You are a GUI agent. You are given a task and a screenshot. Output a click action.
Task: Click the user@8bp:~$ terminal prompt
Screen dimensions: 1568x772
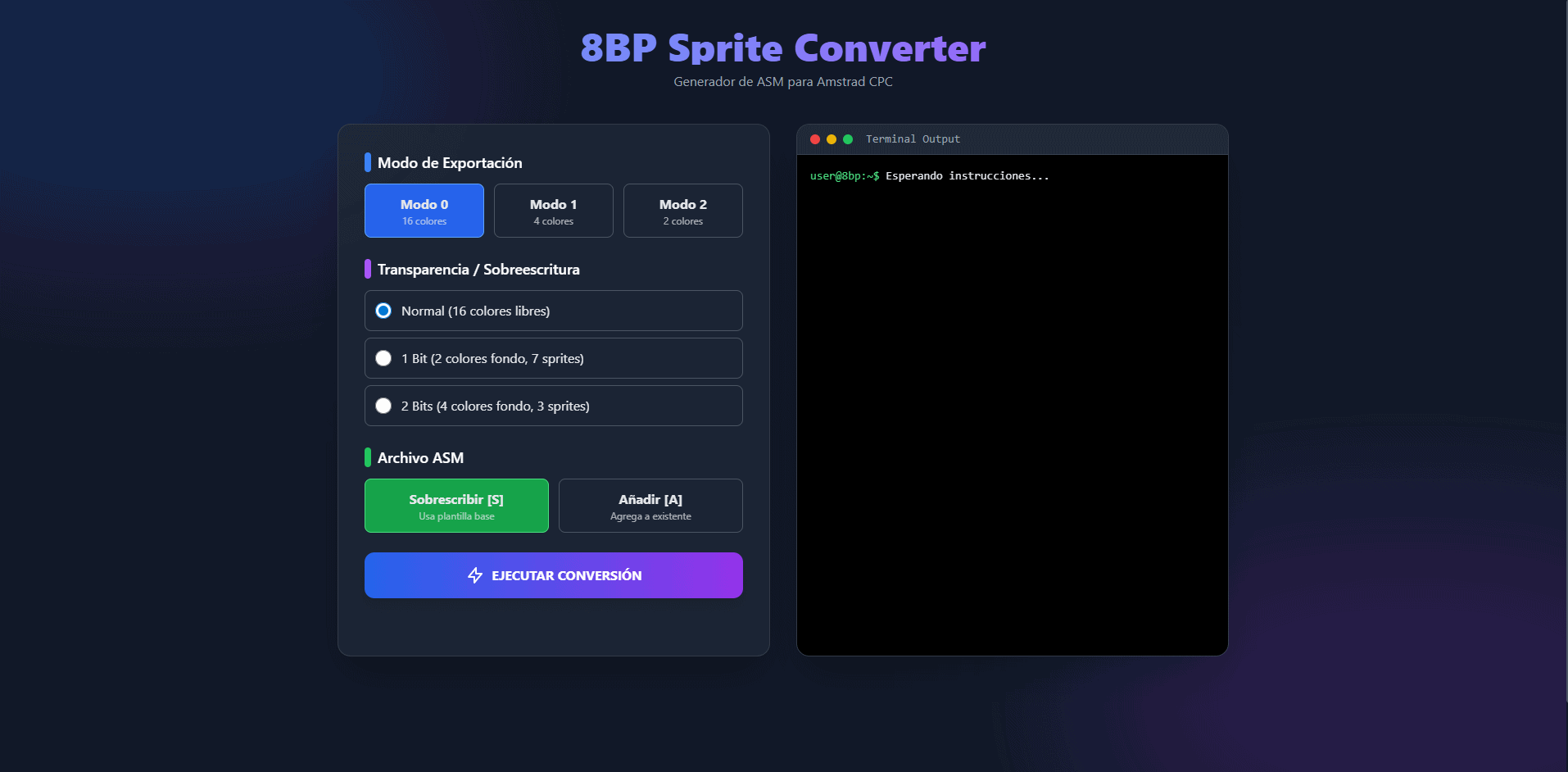click(845, 176)
